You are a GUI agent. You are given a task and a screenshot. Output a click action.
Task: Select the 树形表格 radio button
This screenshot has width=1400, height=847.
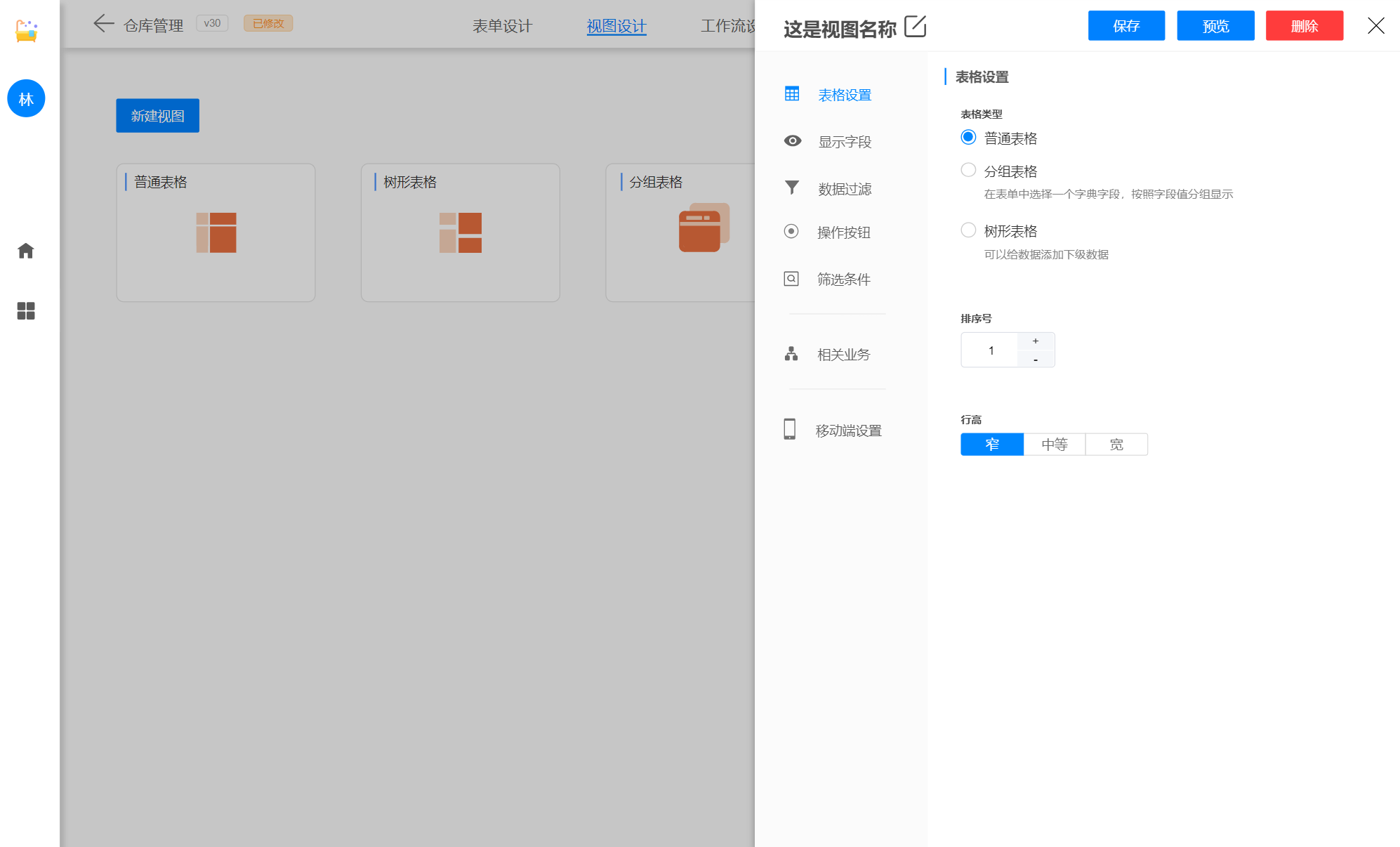(968, 230)
